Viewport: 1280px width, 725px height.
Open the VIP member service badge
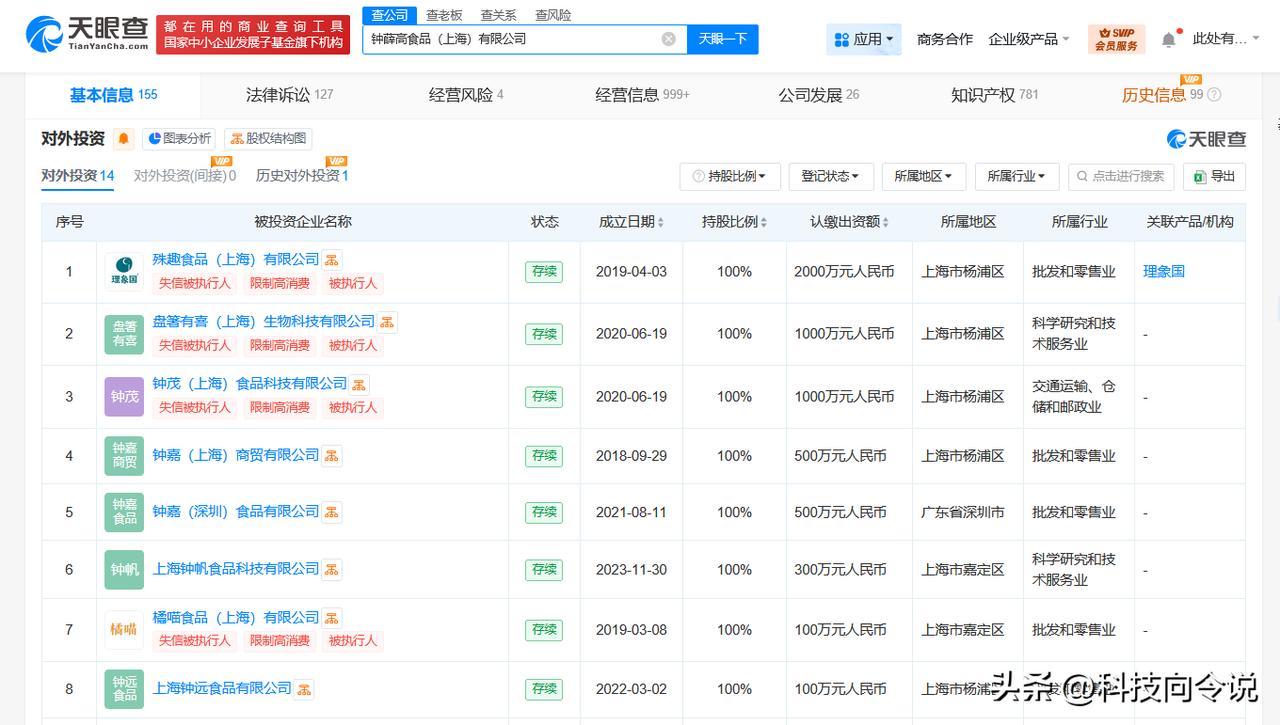point(1116,39)
